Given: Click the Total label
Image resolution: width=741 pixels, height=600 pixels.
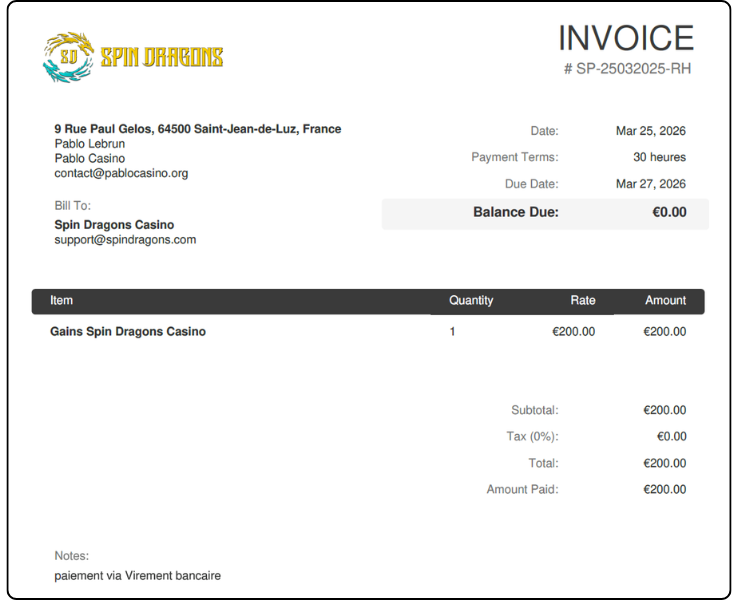Looking at the screenshot, I should pos(543,463).
